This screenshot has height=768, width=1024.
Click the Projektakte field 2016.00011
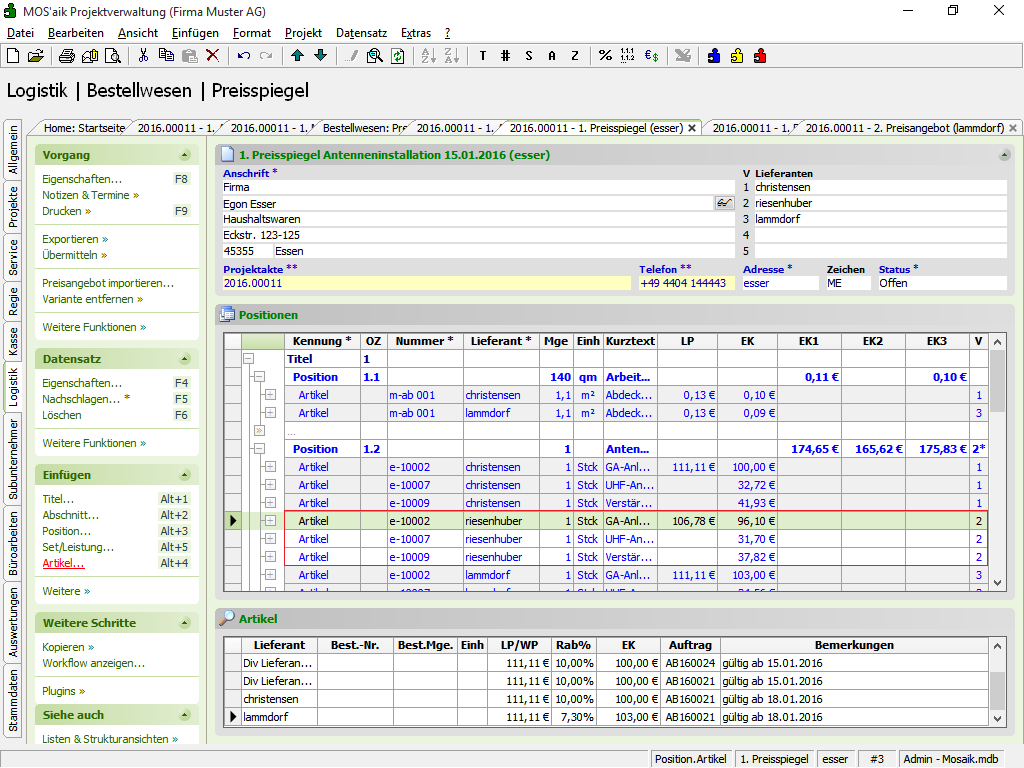(426, 283)
